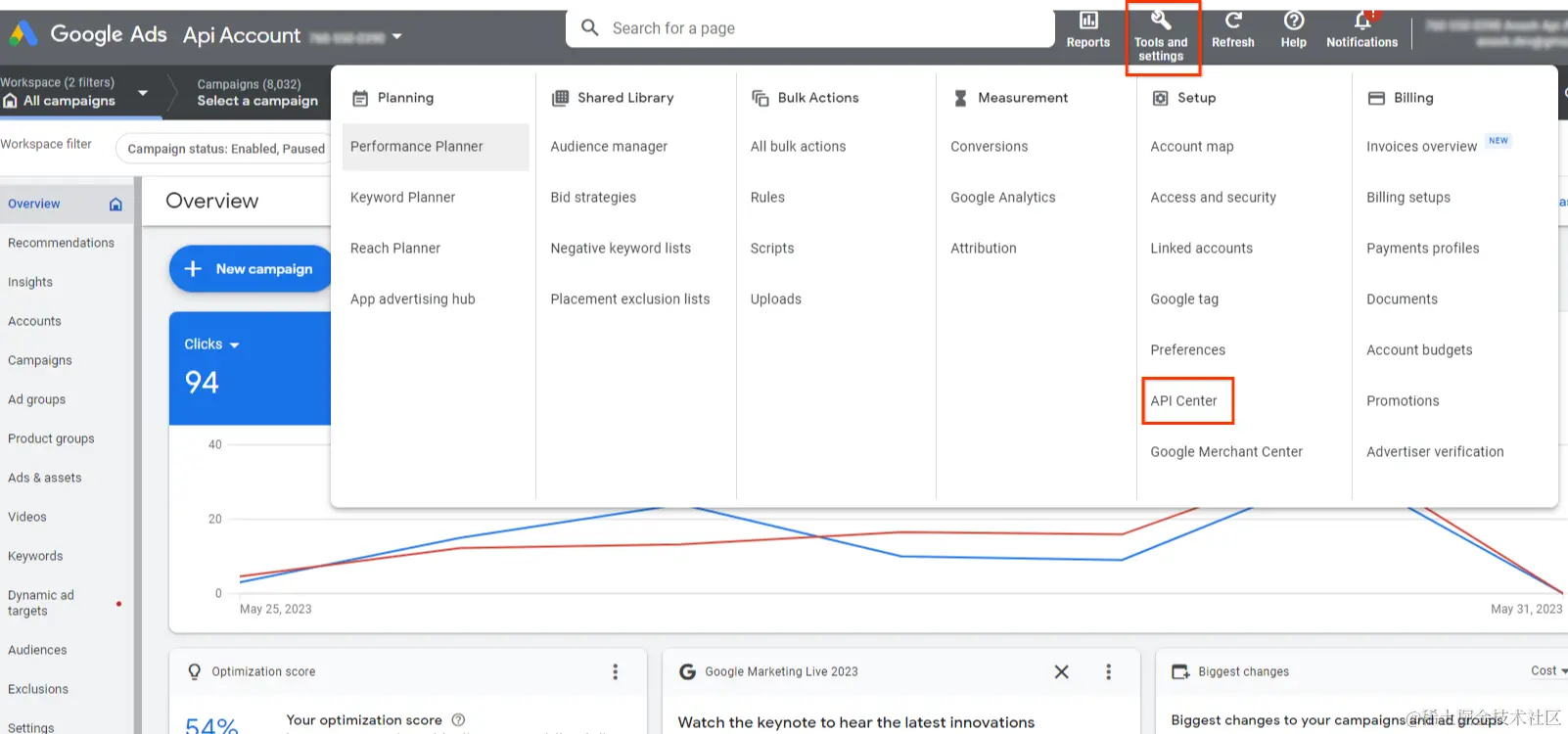Image resolution: width=1568 pixels, height=734 pixels.
Task: Open Google tag
Action: pos(1184,299)
